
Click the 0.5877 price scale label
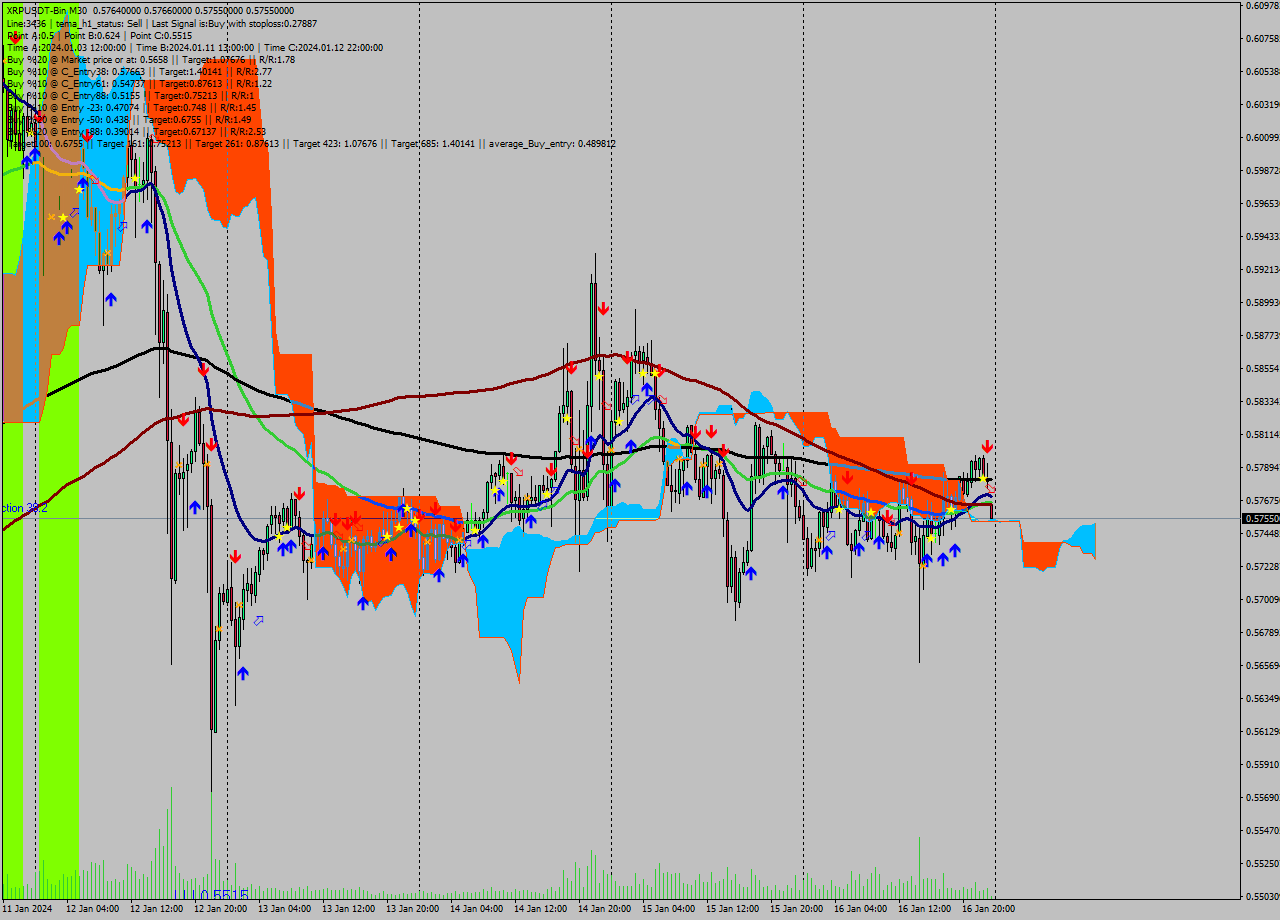pyautogui.click(x=1263, y=335)
